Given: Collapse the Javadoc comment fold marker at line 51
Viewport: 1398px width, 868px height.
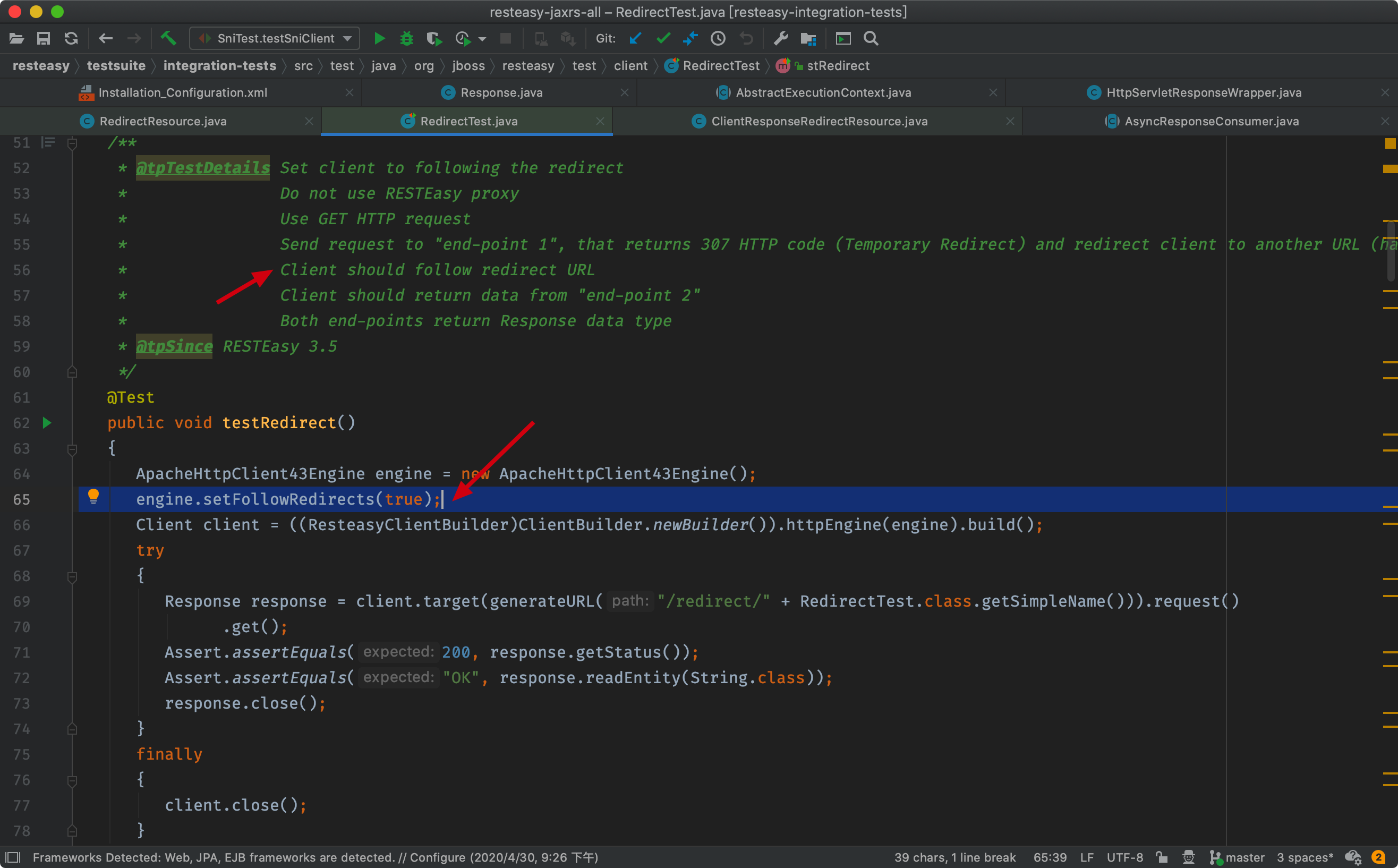Looking at the screenshot, I should coord(72,143).
